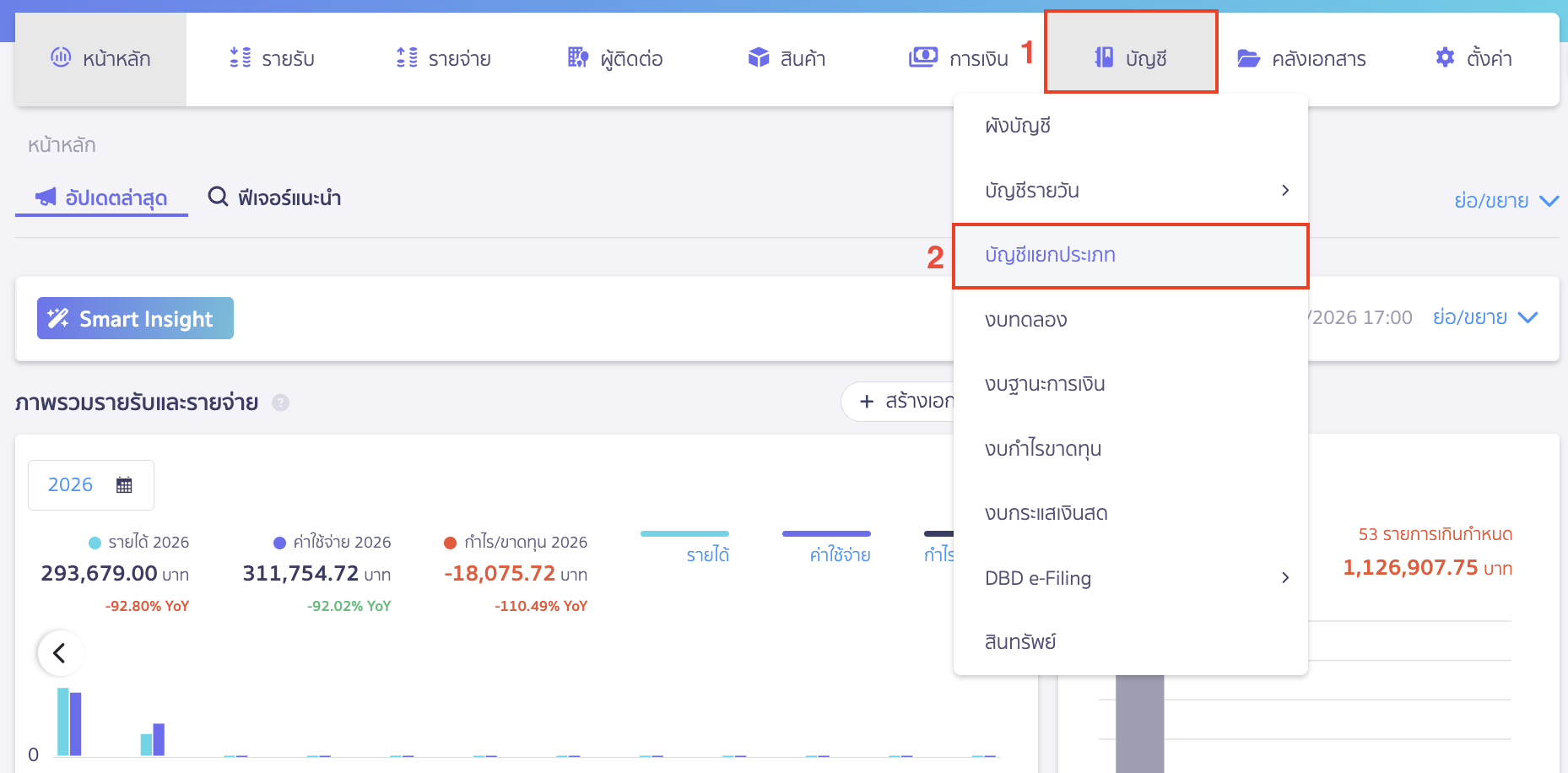Open the 2026 year picker

pyautogui.click(x=91, y=485)
